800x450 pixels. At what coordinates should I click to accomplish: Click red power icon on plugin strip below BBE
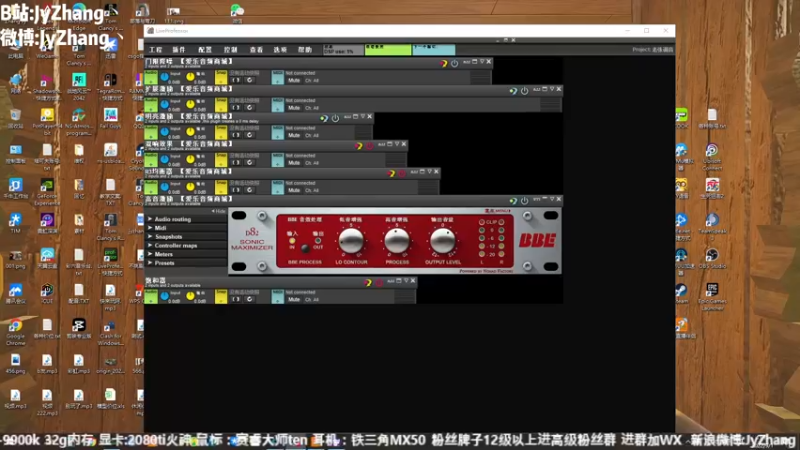click(x=379, y=283)
